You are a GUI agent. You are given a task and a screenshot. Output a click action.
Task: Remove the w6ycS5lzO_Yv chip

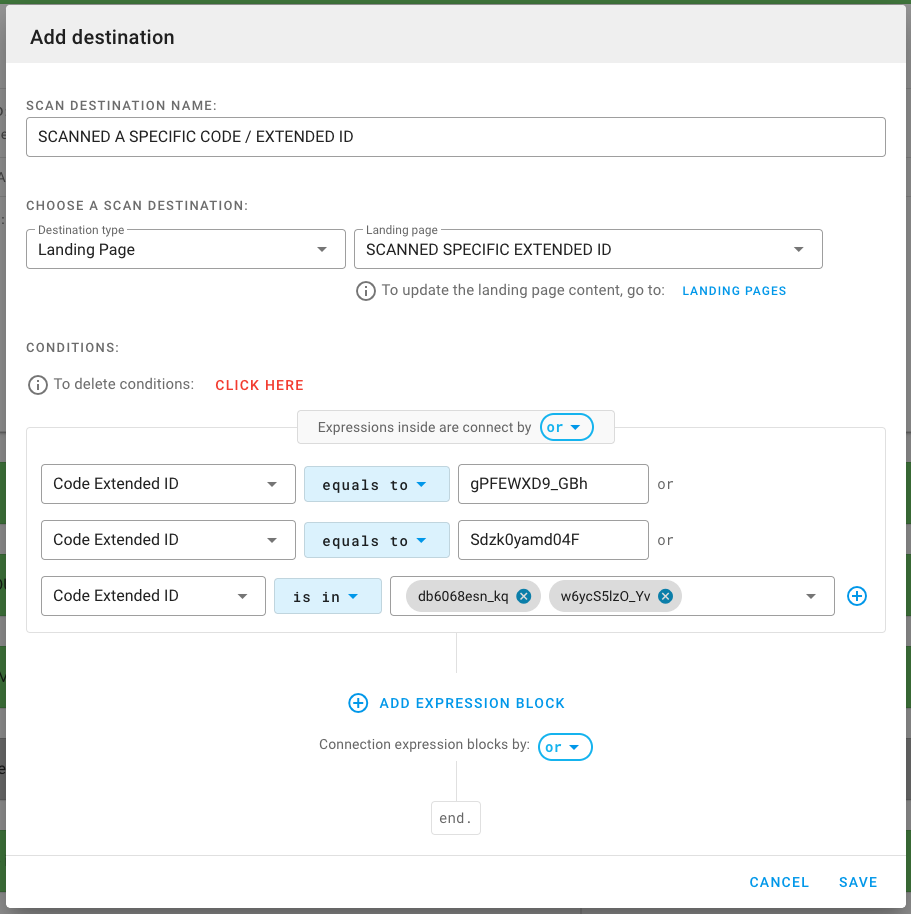click(x=665, y=596)
